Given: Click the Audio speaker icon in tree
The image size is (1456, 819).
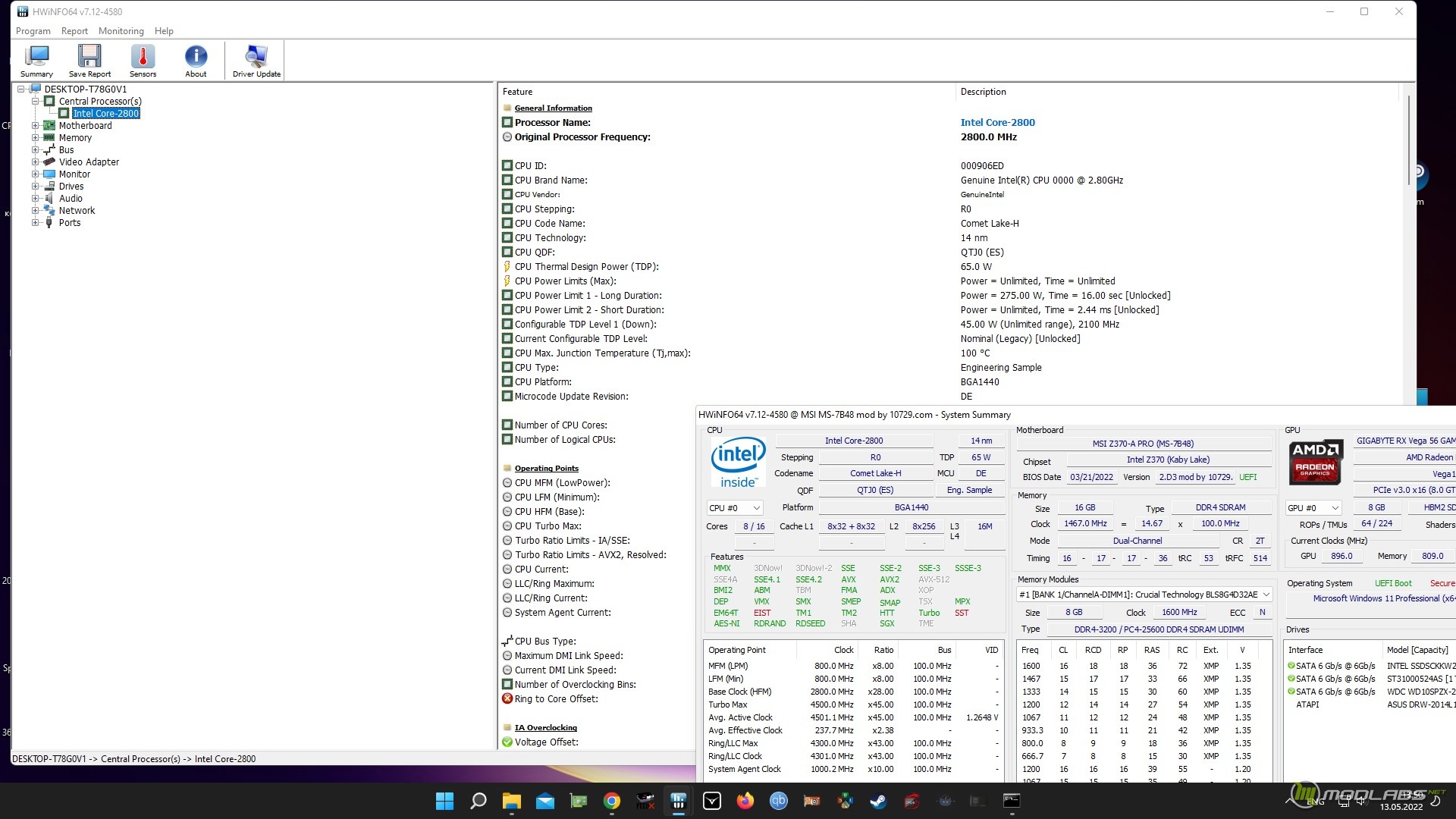Looking at the screenshot, I should tap(49, 198).
